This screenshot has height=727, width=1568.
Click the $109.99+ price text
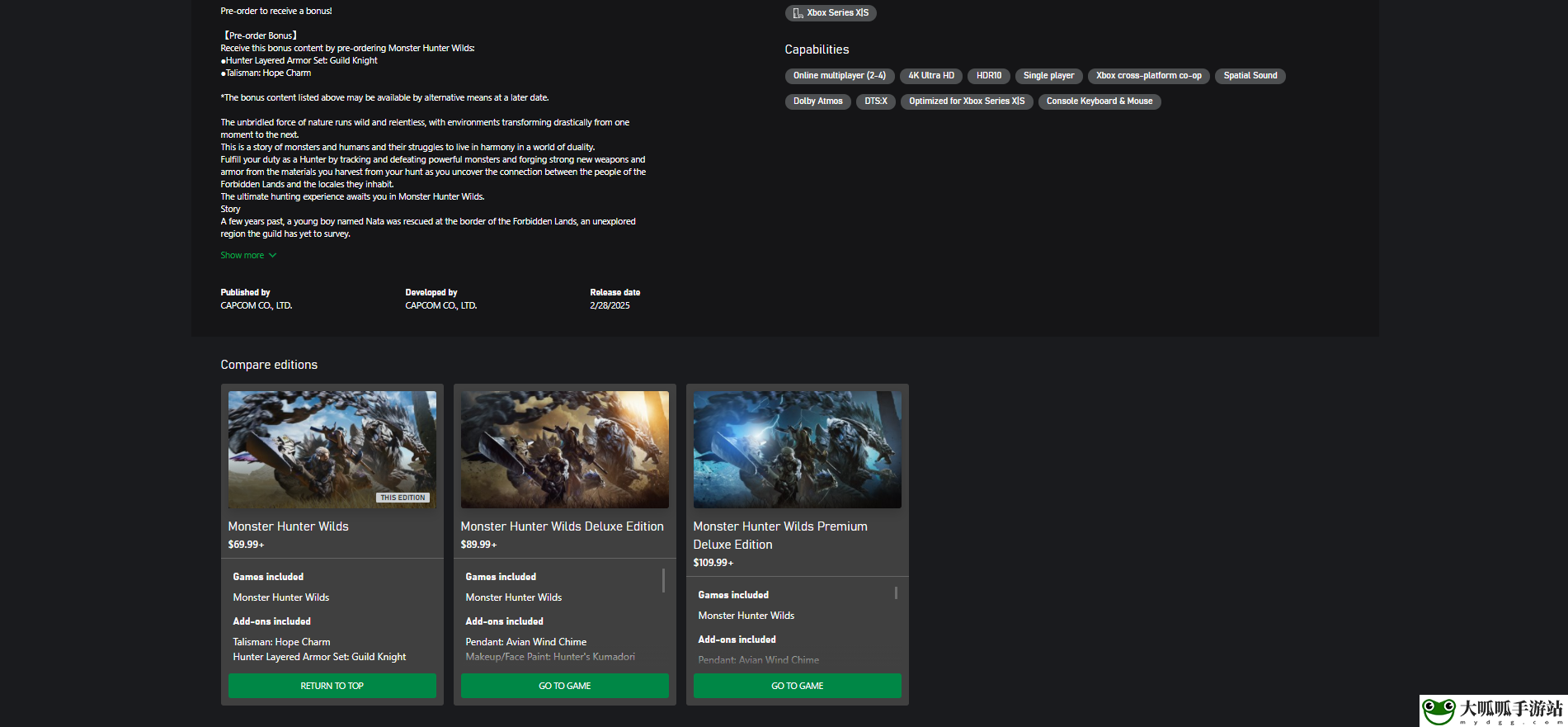coord(713,563)
